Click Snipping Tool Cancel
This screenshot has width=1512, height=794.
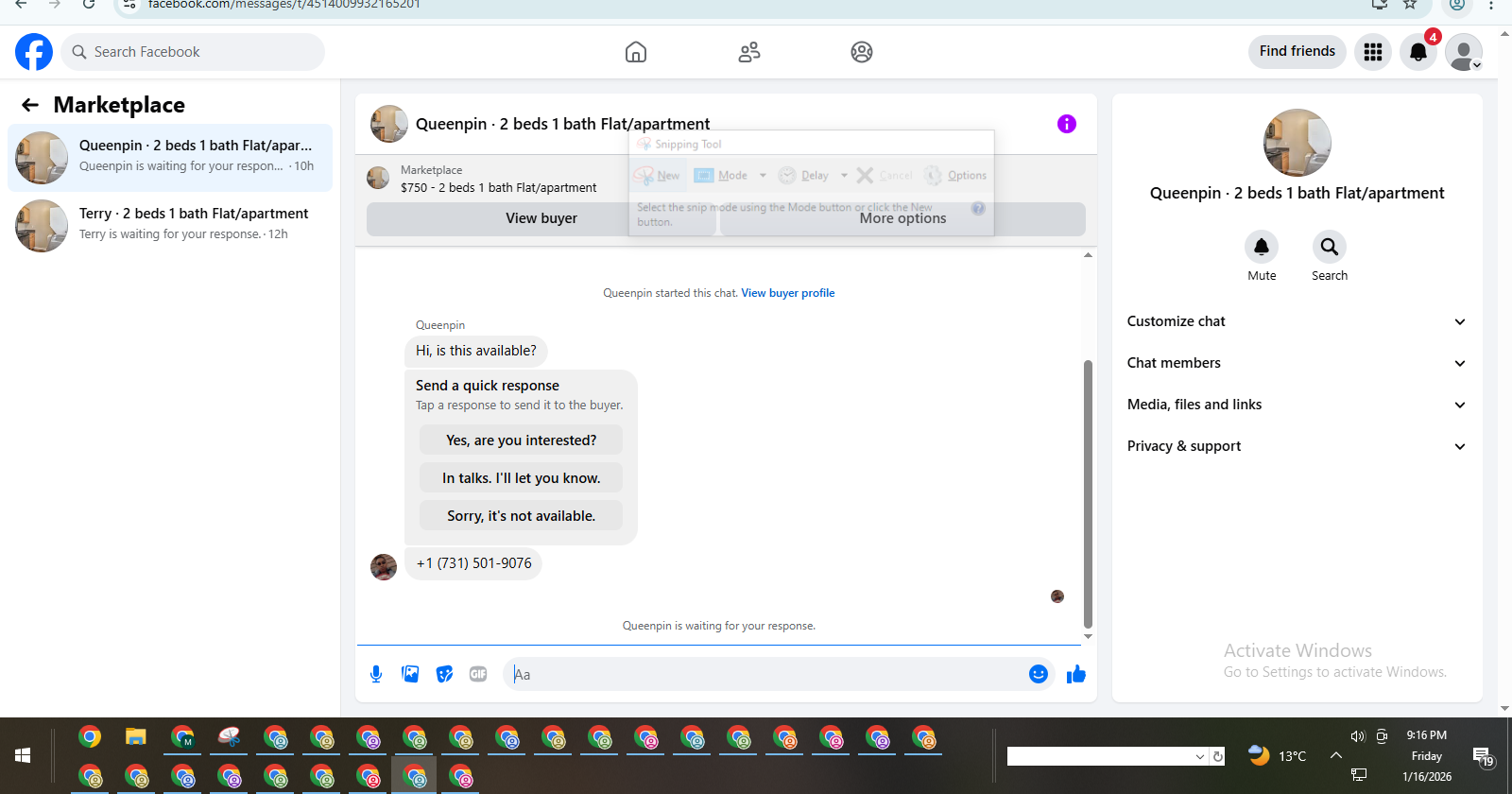coord(885,175)
